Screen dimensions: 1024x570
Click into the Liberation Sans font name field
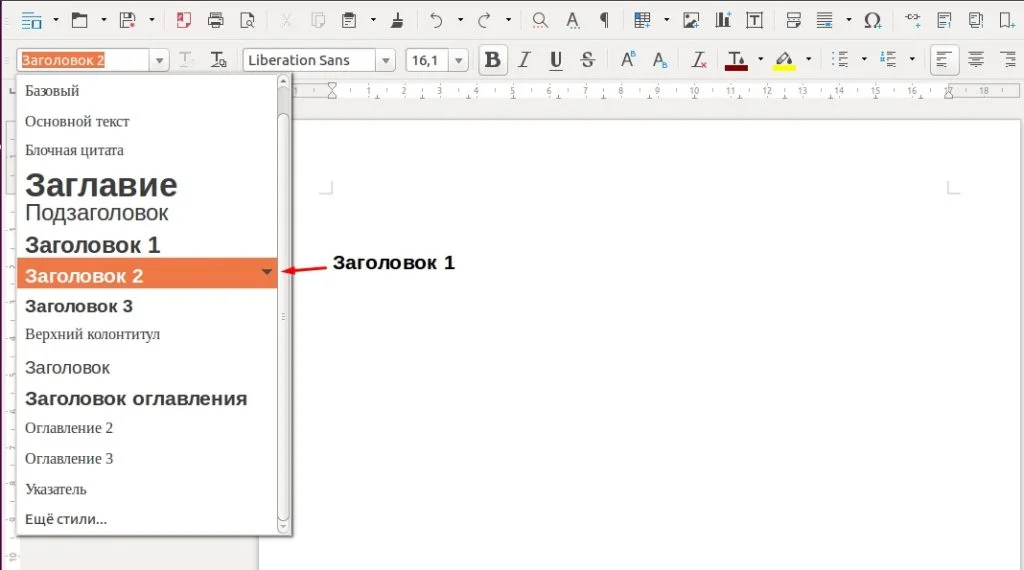click(310, 61)
